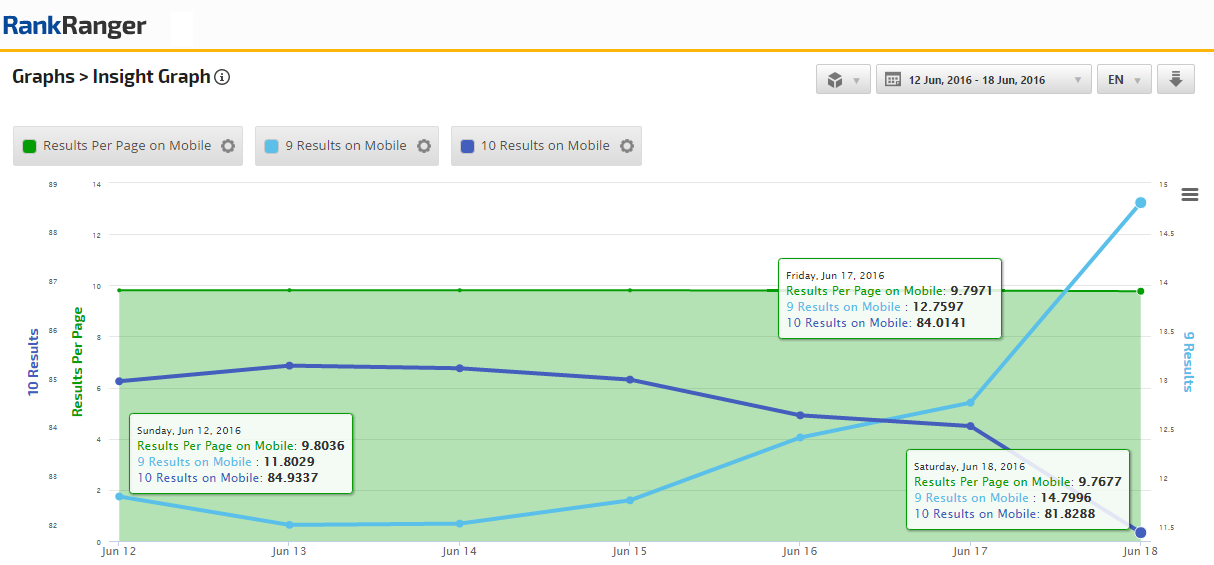The image size is (1214, 565).
Task: Click the Graphs breadcrumb link
Action: click(43, 77)
